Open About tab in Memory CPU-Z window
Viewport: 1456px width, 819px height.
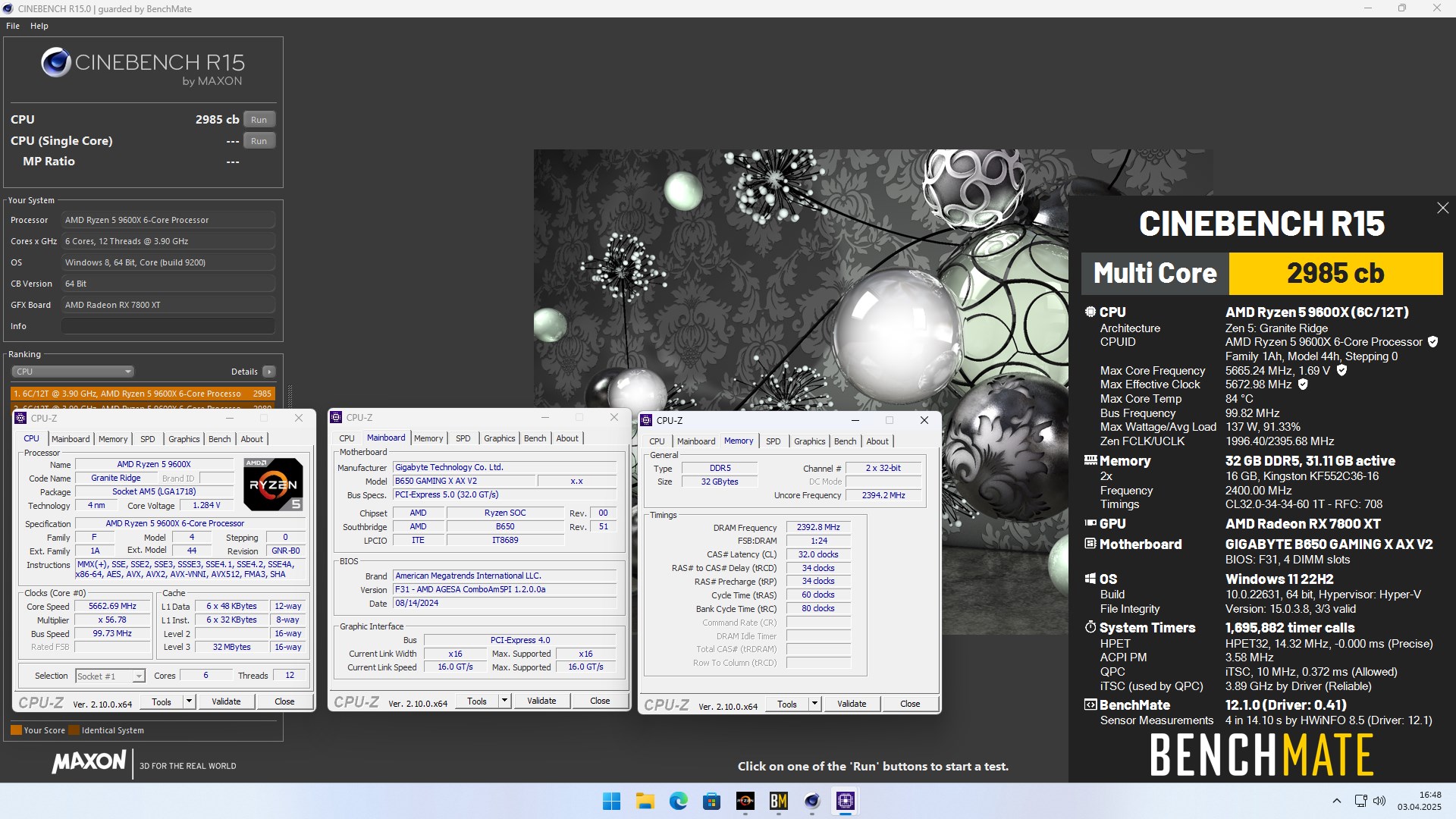(877, 441)
